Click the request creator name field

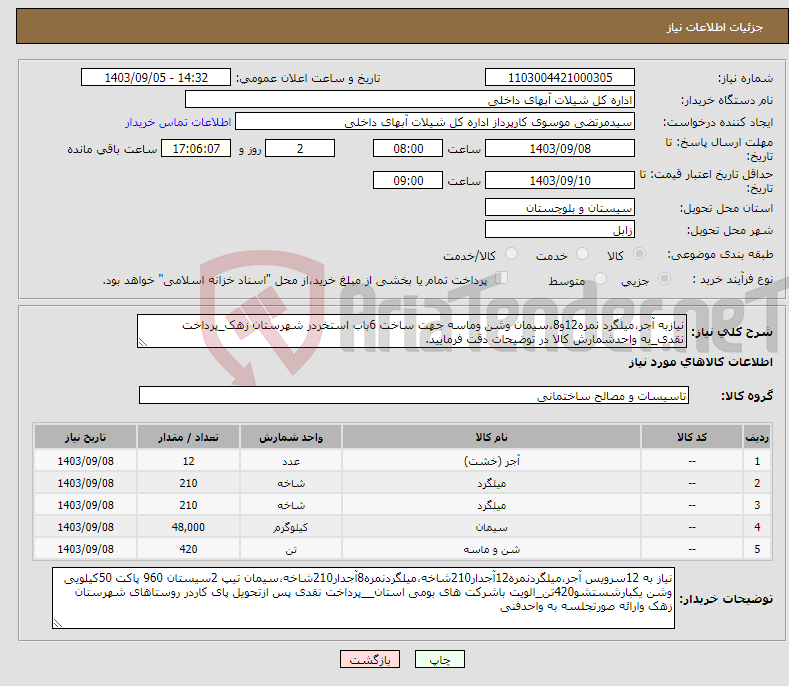(x=435, y=122)
